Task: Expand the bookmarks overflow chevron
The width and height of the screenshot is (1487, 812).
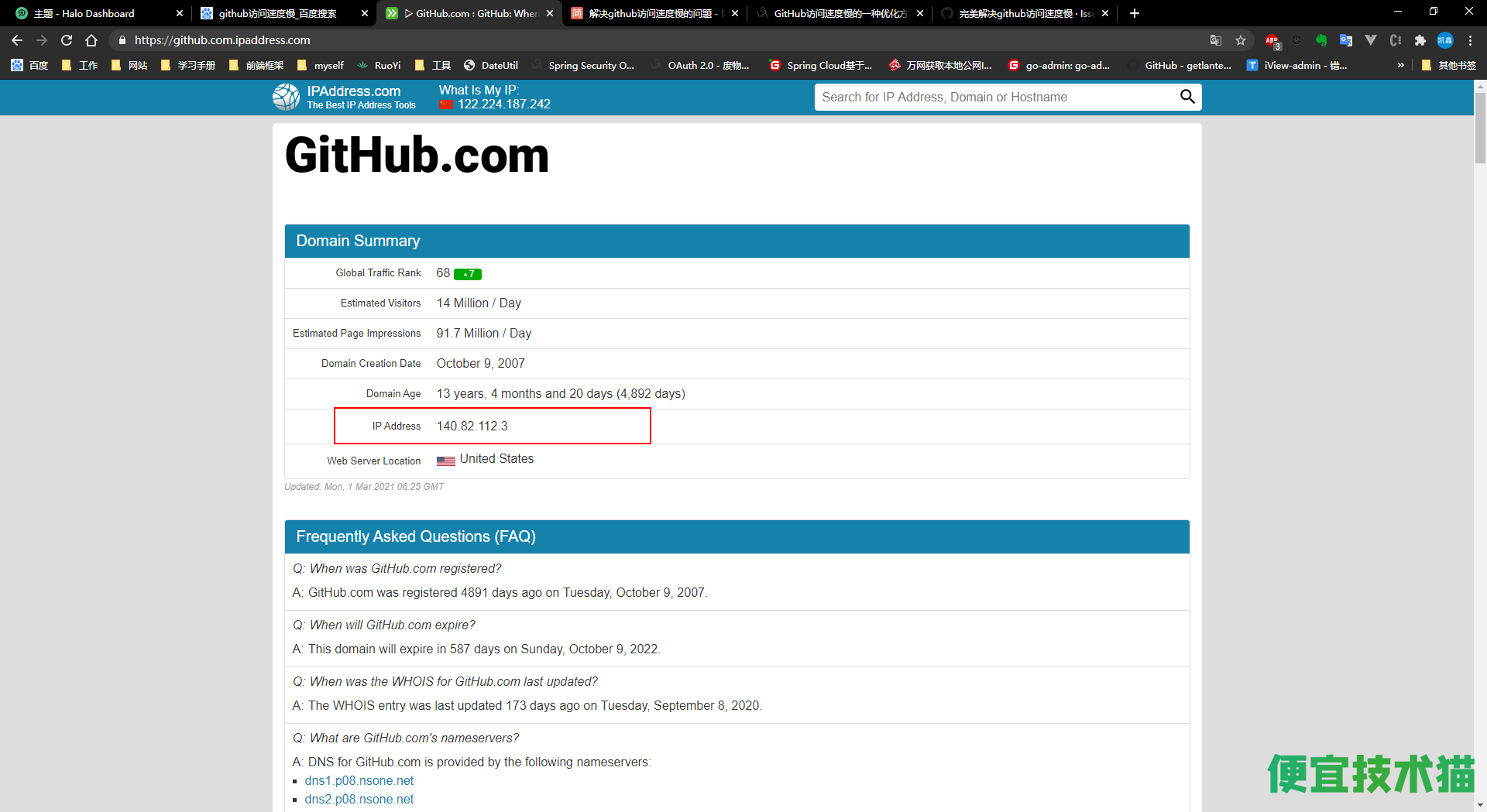Action: (x=1400, y=65)
